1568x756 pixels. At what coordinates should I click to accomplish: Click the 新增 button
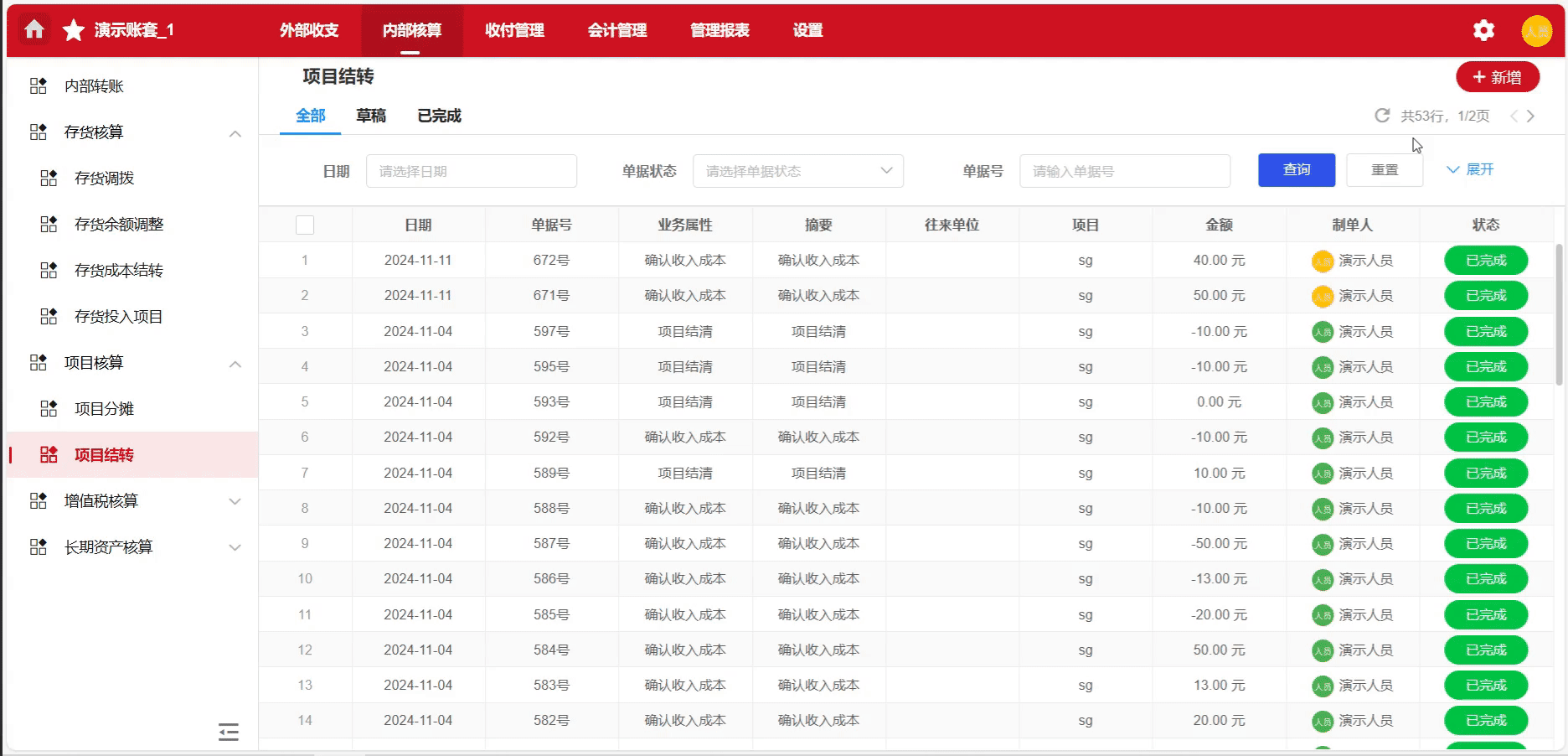point(1497,77)
